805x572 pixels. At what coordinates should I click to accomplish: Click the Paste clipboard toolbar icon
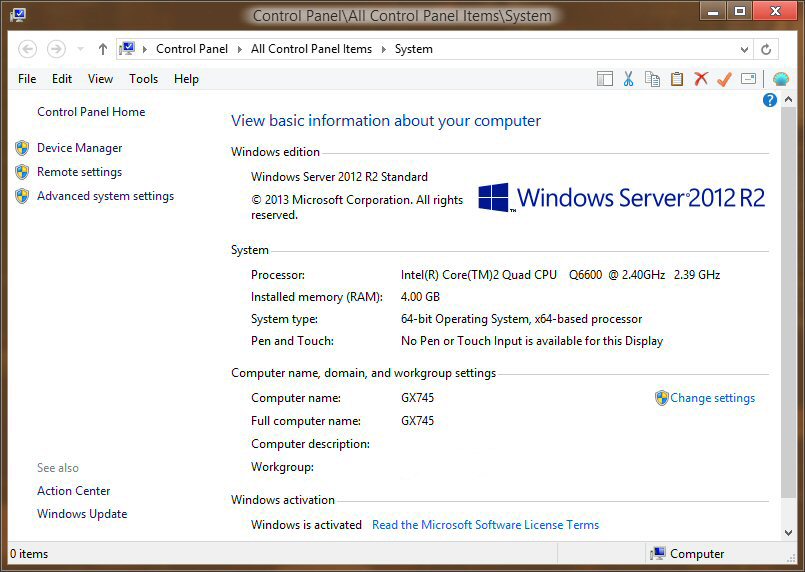[x=677, y=79]
